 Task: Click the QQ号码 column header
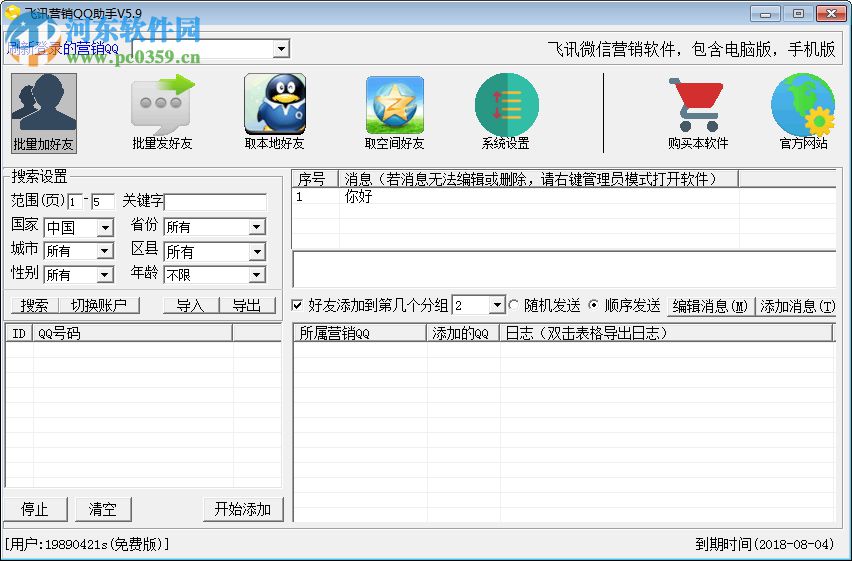coord(133,333)
